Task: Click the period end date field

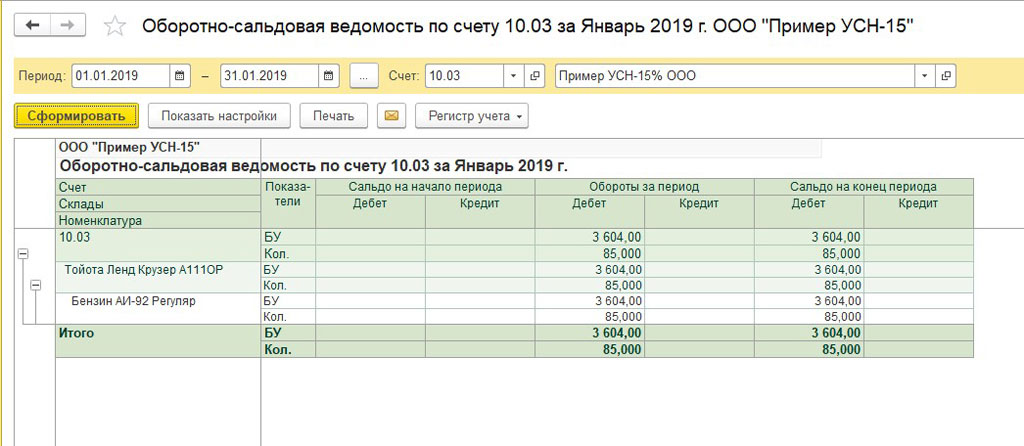Action: [x=268, y=76]
